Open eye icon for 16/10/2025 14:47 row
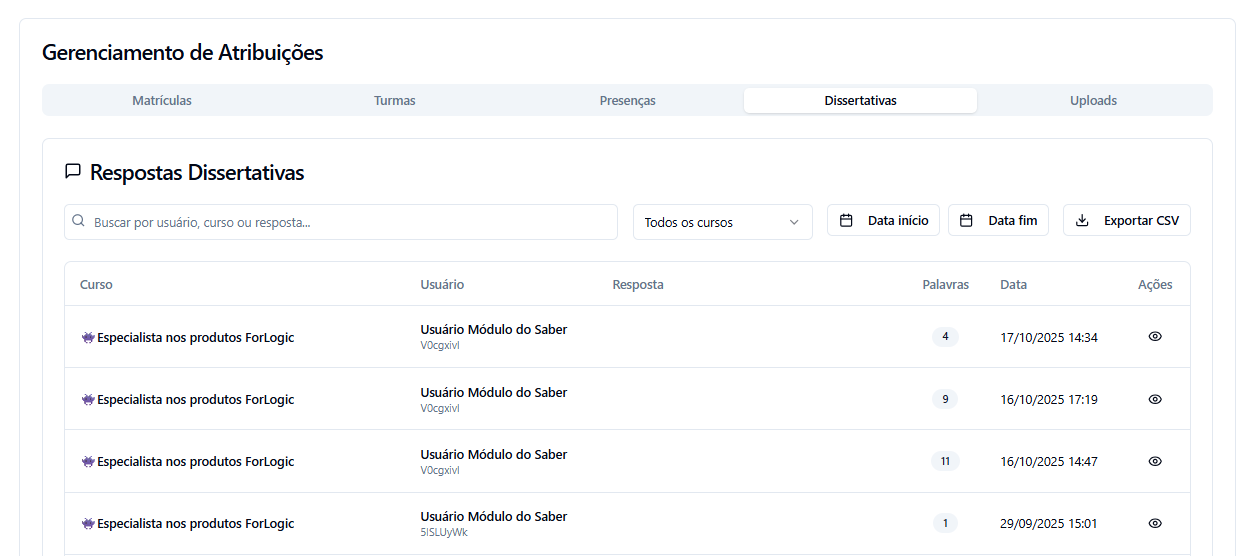Screen dimensions: 1247x556 tap(1154, 461)
